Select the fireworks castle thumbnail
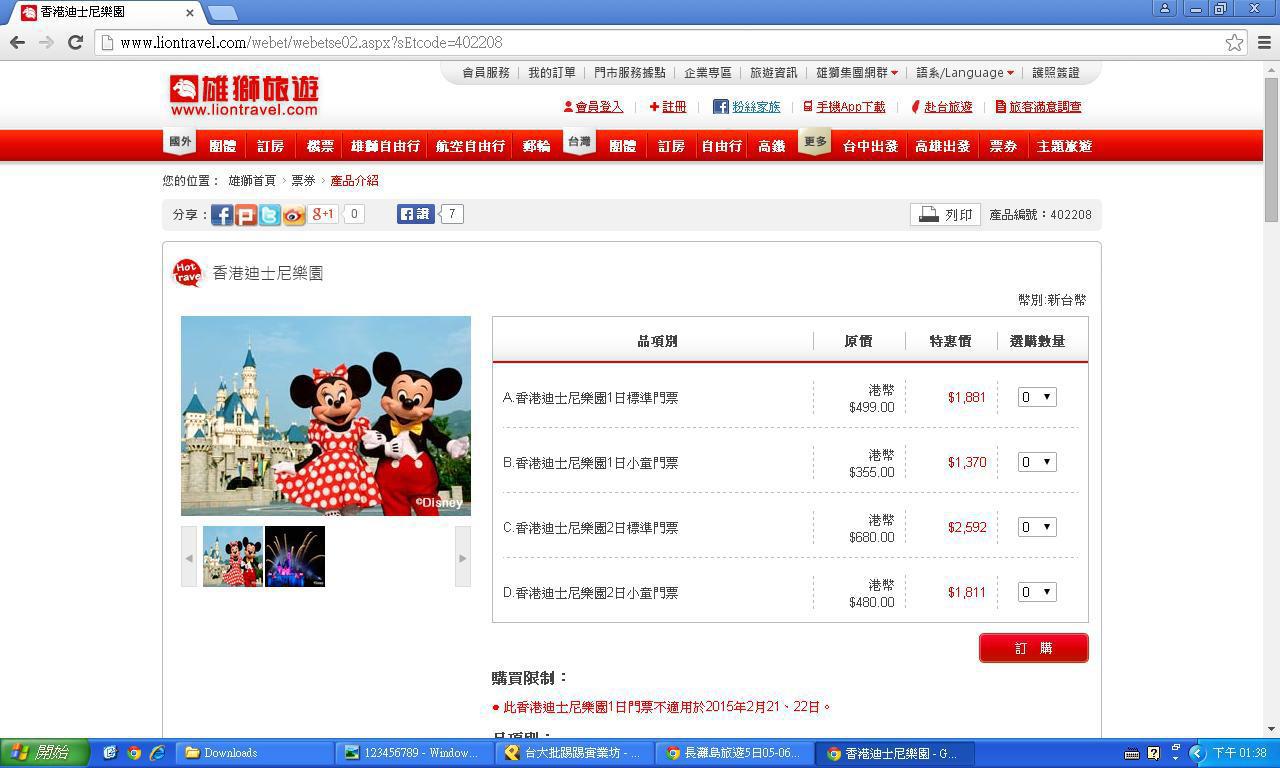This screenshot has height=768, width=1280. point(295,557)
